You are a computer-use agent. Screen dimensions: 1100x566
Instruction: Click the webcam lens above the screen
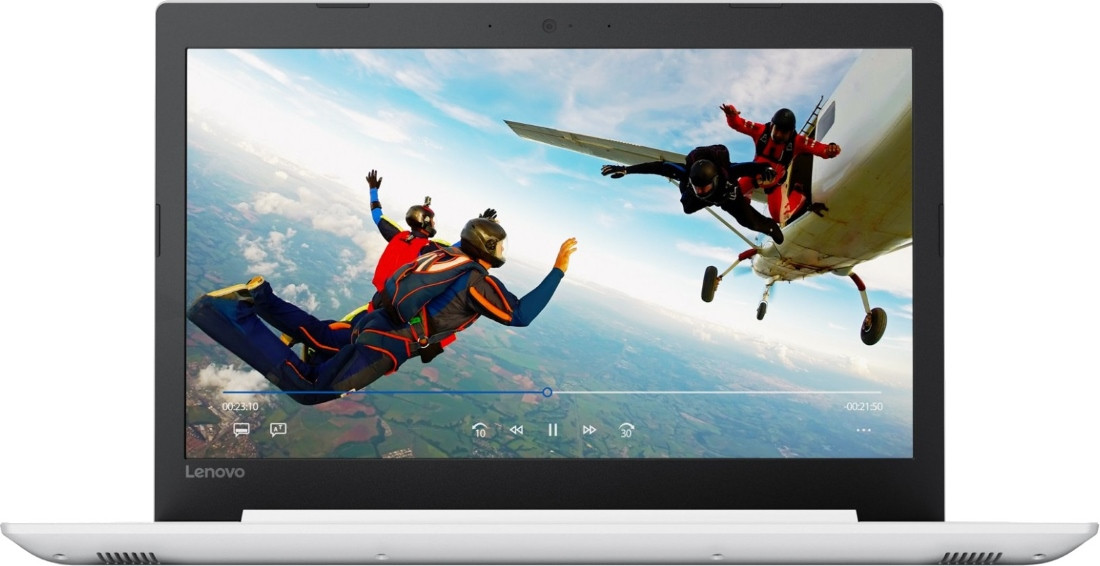coord(549,25)
